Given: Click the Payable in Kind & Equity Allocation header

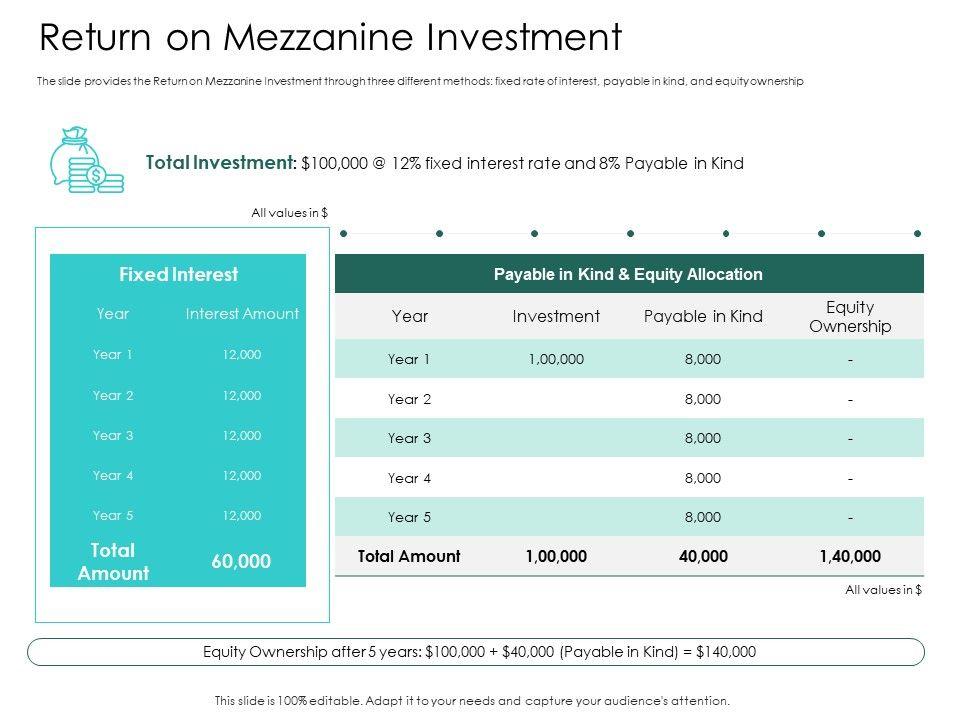Looking at the screenshot, I should (629, 274).
